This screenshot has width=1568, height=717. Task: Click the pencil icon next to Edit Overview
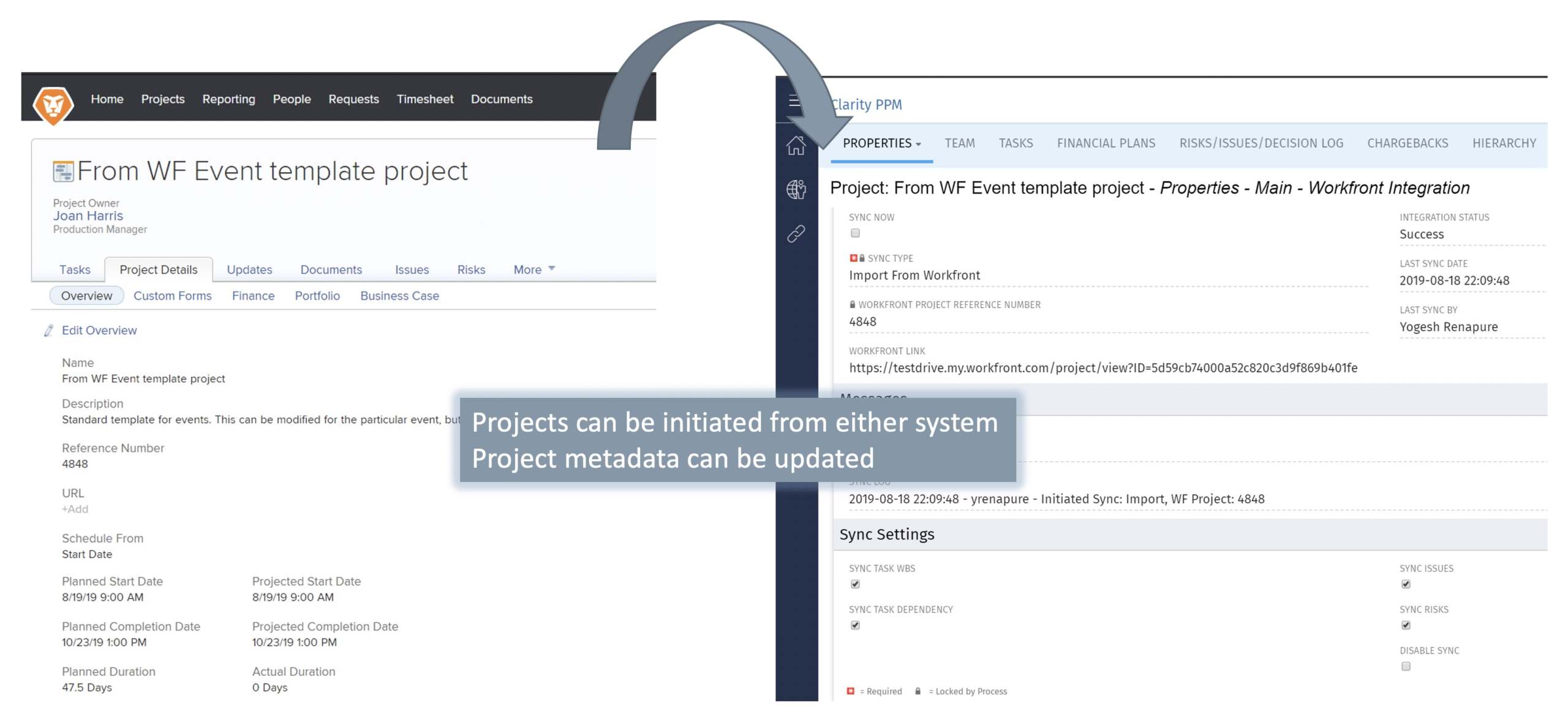pos(48,331)
